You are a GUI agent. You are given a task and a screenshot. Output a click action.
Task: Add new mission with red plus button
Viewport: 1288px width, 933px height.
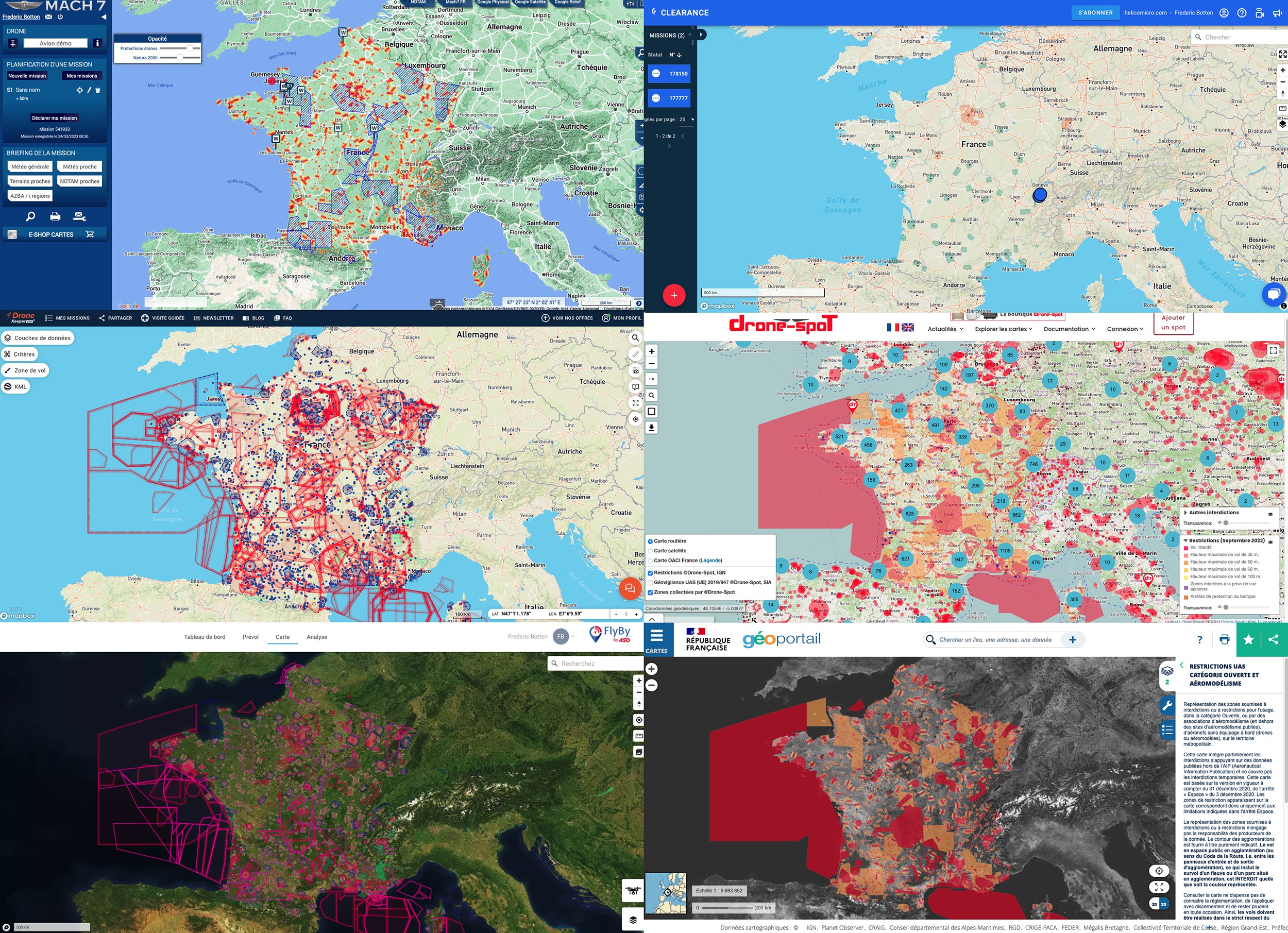point(674,295)
